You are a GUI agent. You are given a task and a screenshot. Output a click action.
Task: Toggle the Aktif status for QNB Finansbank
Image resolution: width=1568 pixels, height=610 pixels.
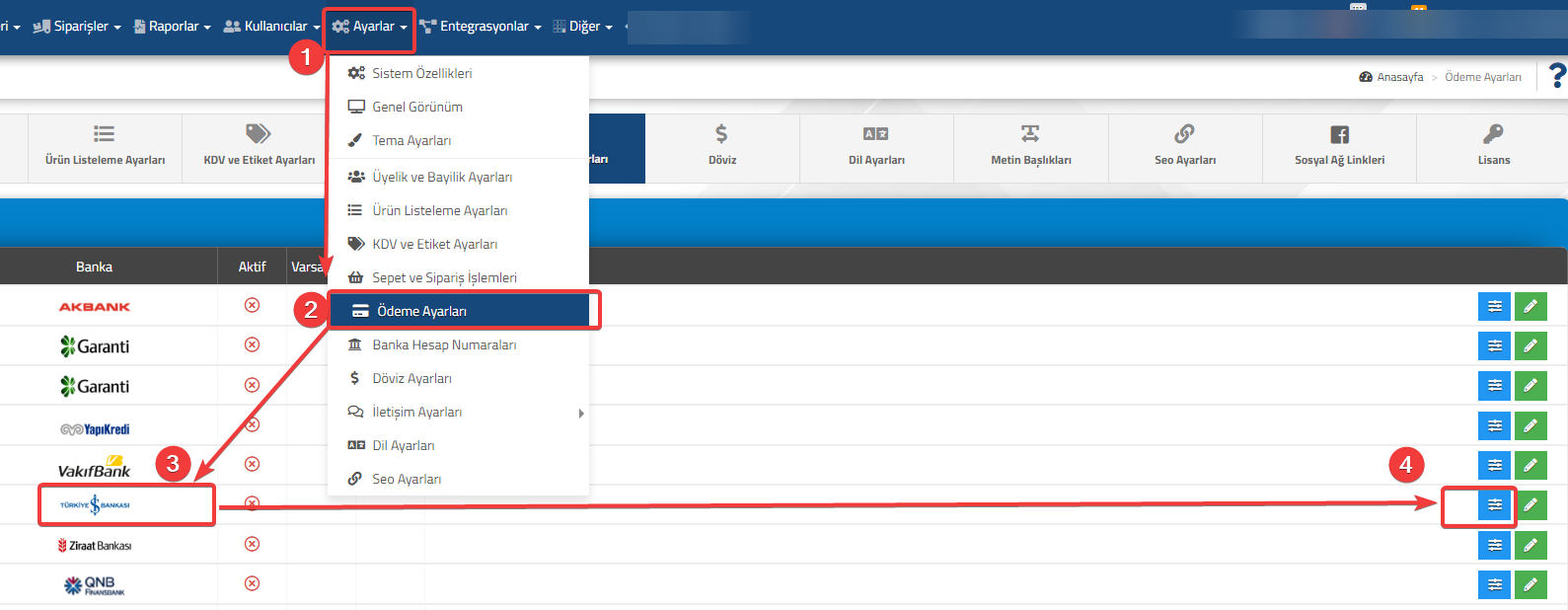(x=252, y=583)
